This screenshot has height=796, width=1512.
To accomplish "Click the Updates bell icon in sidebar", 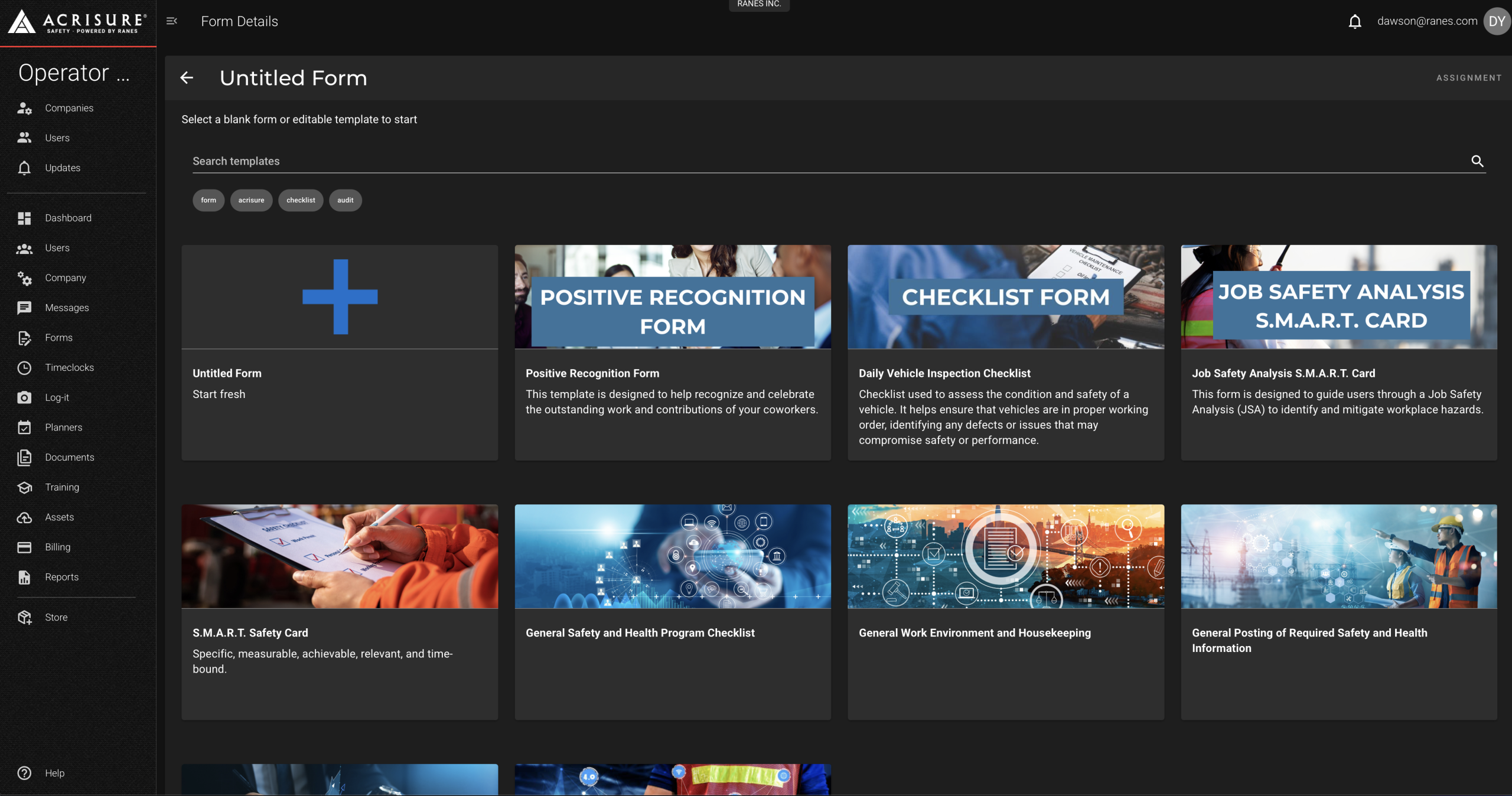I will coord(24,168).
